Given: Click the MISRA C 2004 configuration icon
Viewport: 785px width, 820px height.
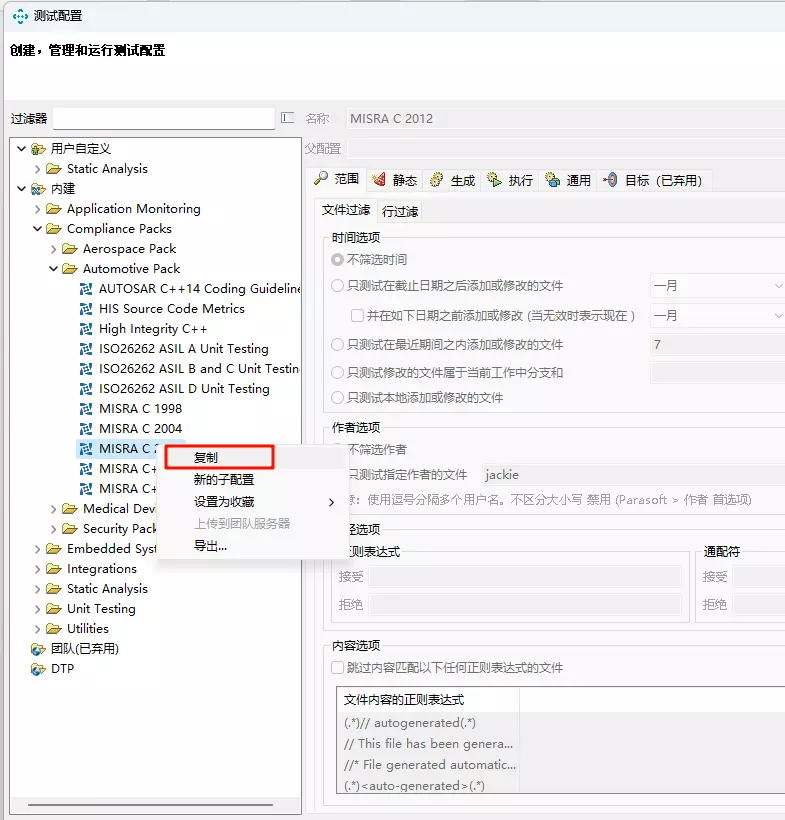Looking at the screenshot, I should [x=87, y=429].
